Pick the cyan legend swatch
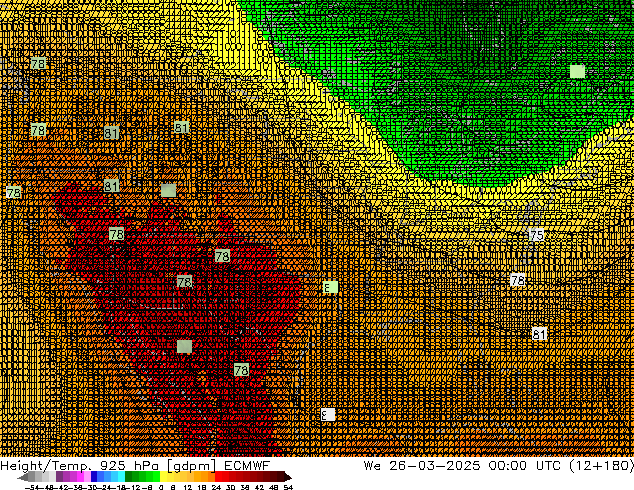This screenshot has width=634, height=490. coord(121,477)
